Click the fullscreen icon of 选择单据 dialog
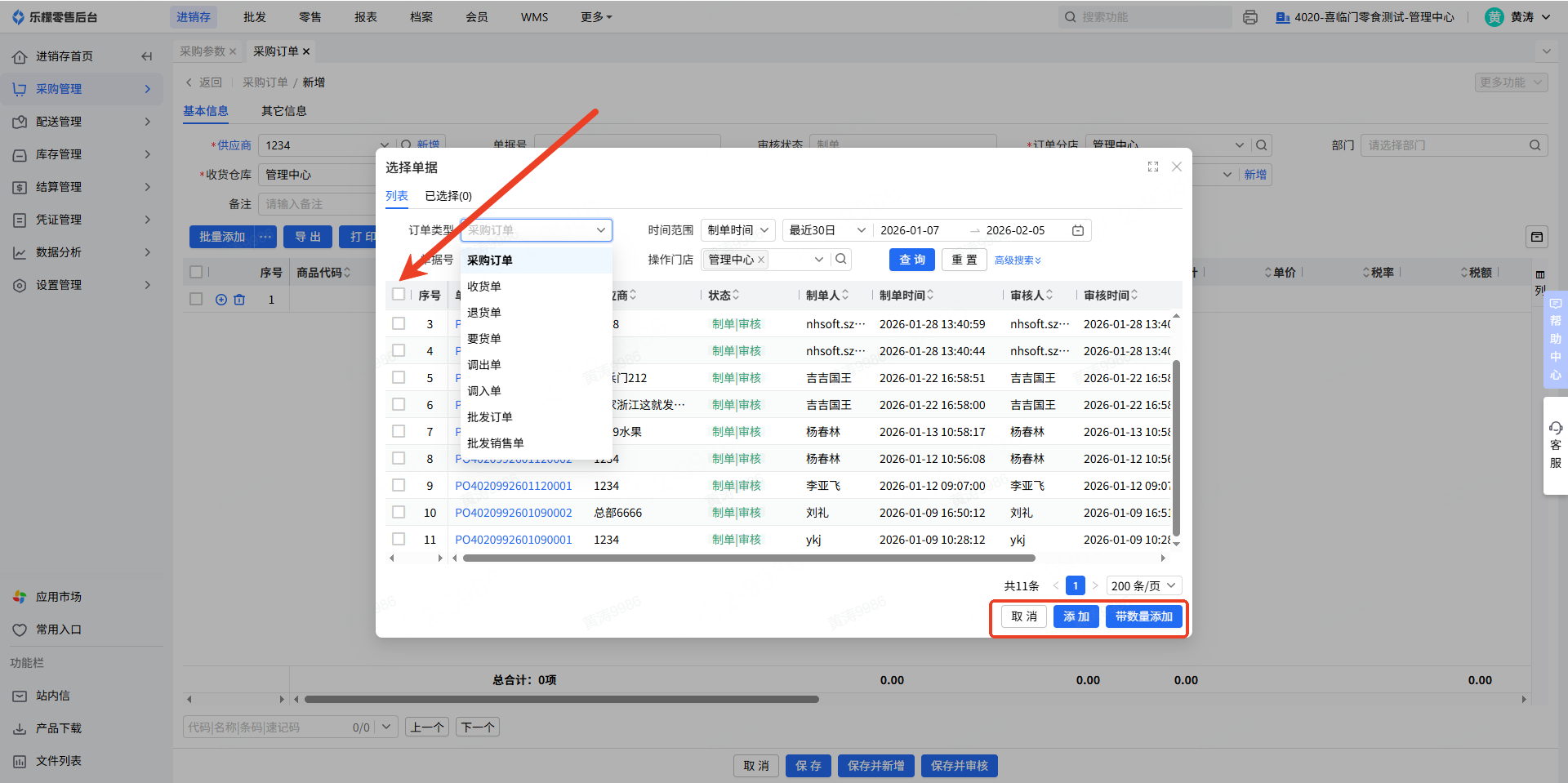This screenshot has height=783, width=1568. [x=1153, y=167]
